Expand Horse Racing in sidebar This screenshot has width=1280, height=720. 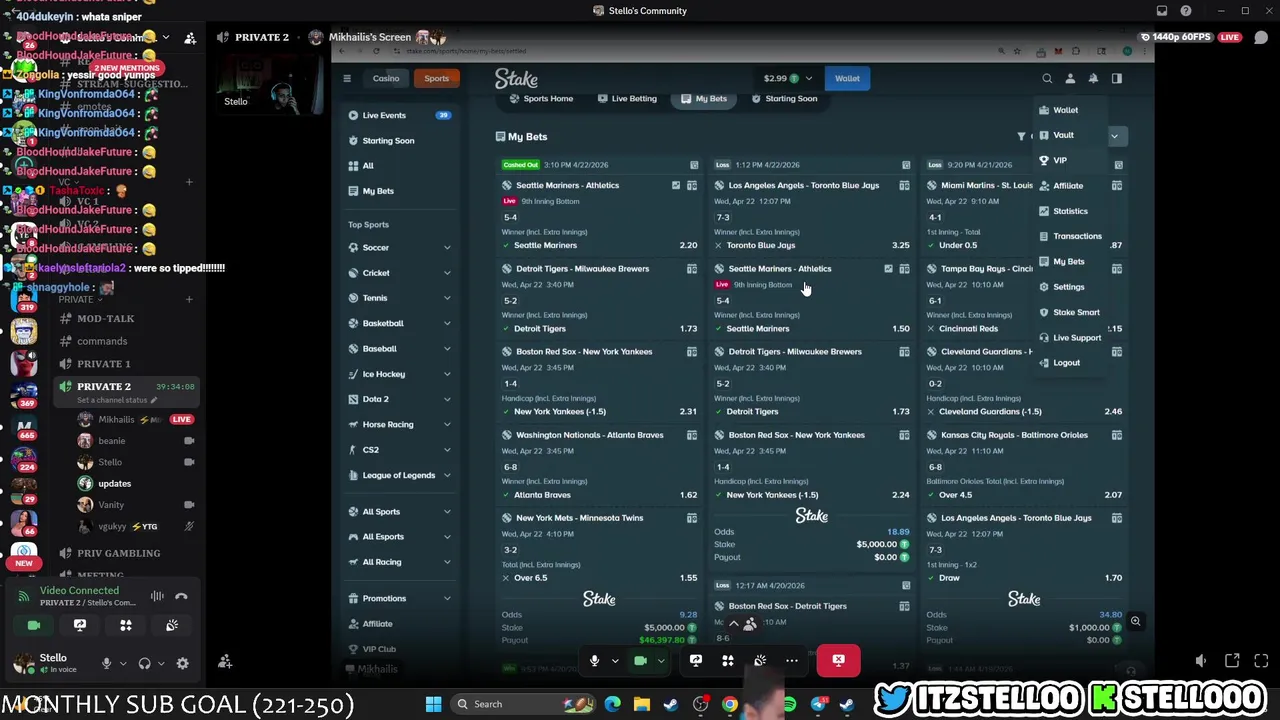click(x=447, y=425)
